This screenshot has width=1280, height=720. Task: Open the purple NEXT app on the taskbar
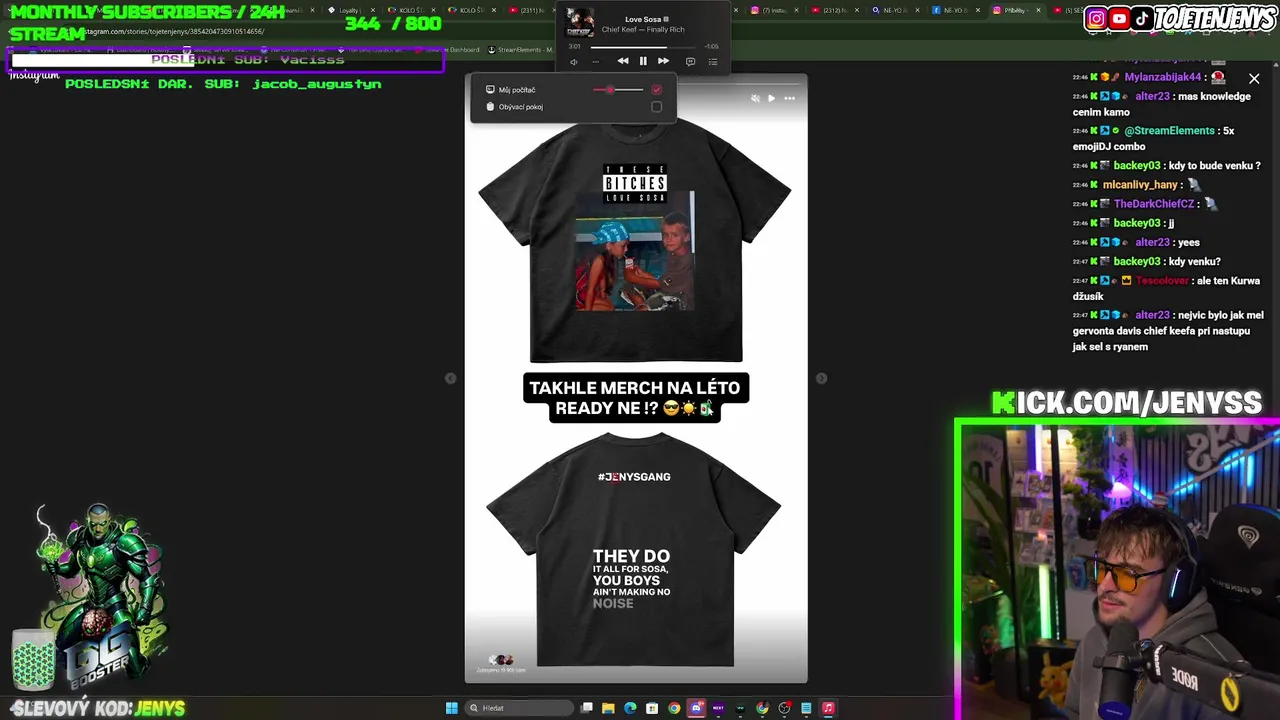coord(718,708)
